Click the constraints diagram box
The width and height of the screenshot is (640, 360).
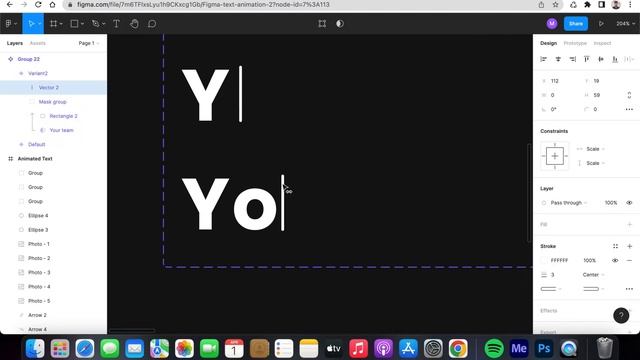click(x=555, y=156)
